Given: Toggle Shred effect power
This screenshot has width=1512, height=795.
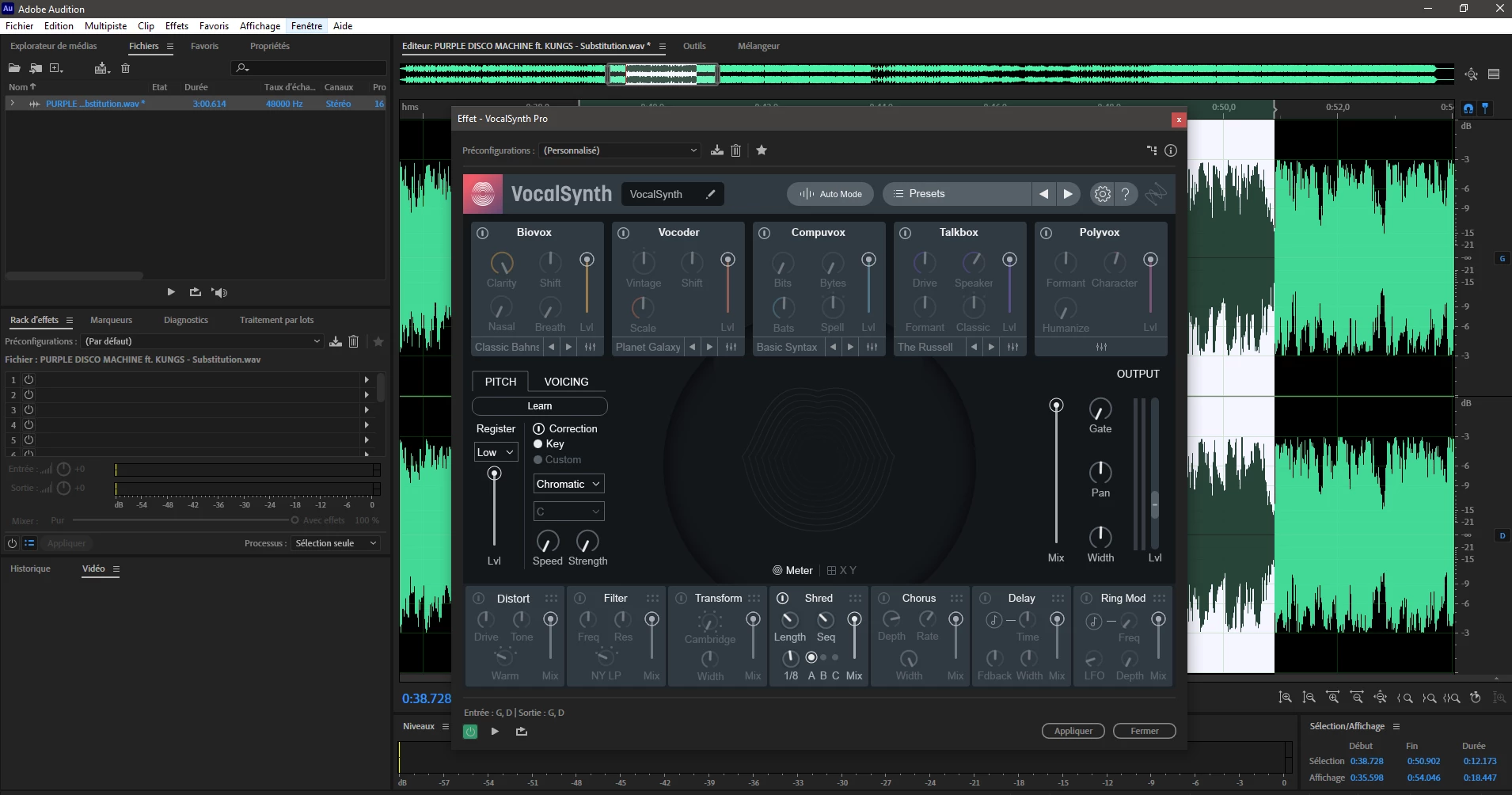Looking at the screenshot, I should (782, 598).
